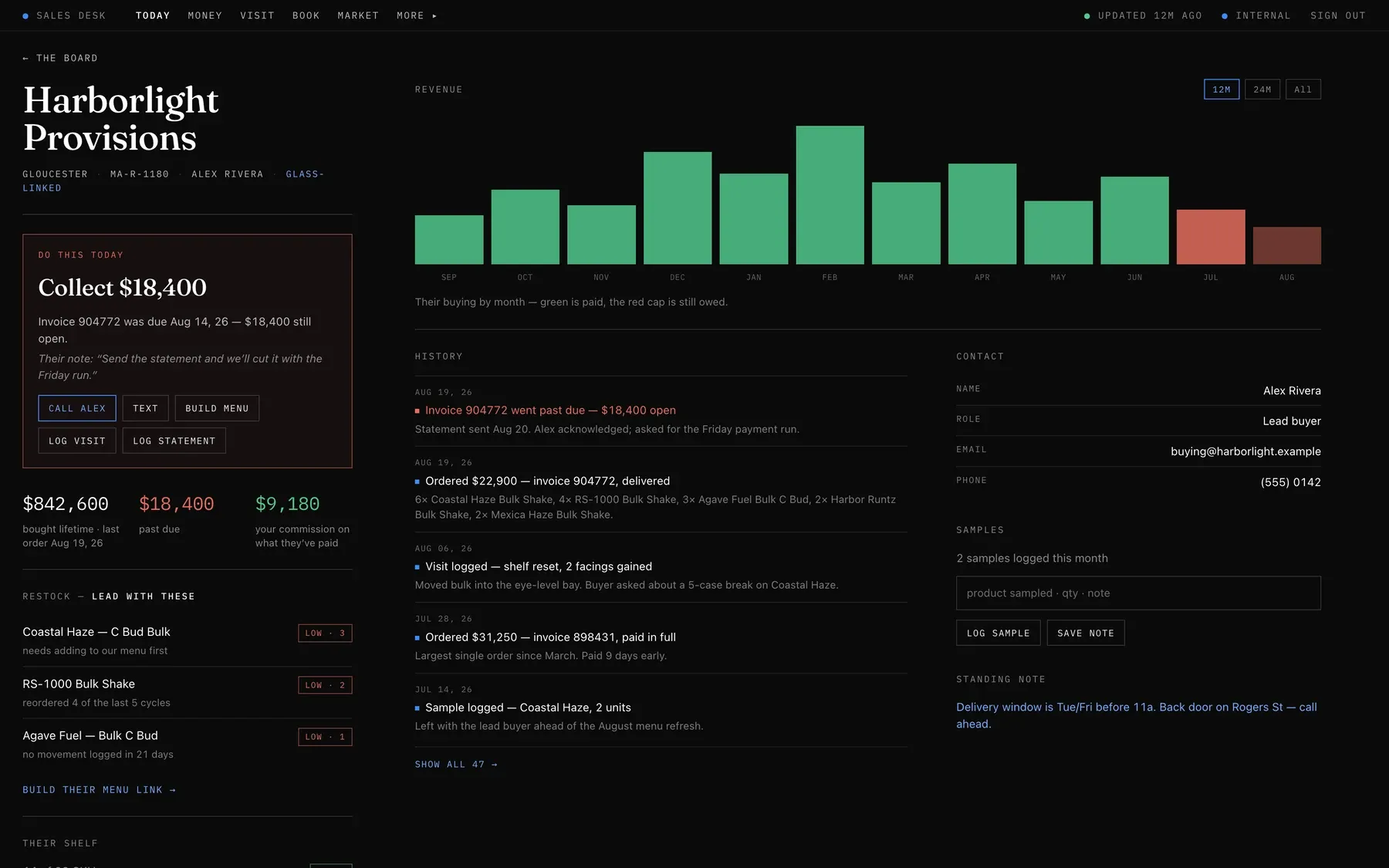This screenshot has width=1389, height=868.
Task: Switch revenue chart to 24M
Action: [x=1262, y=90]
